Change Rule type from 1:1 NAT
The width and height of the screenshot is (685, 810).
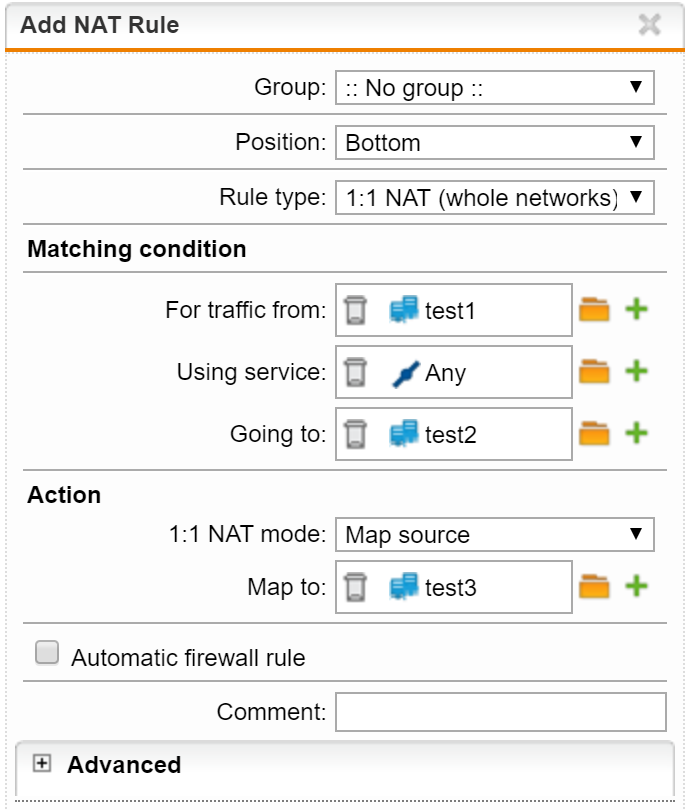click(494, 197)
